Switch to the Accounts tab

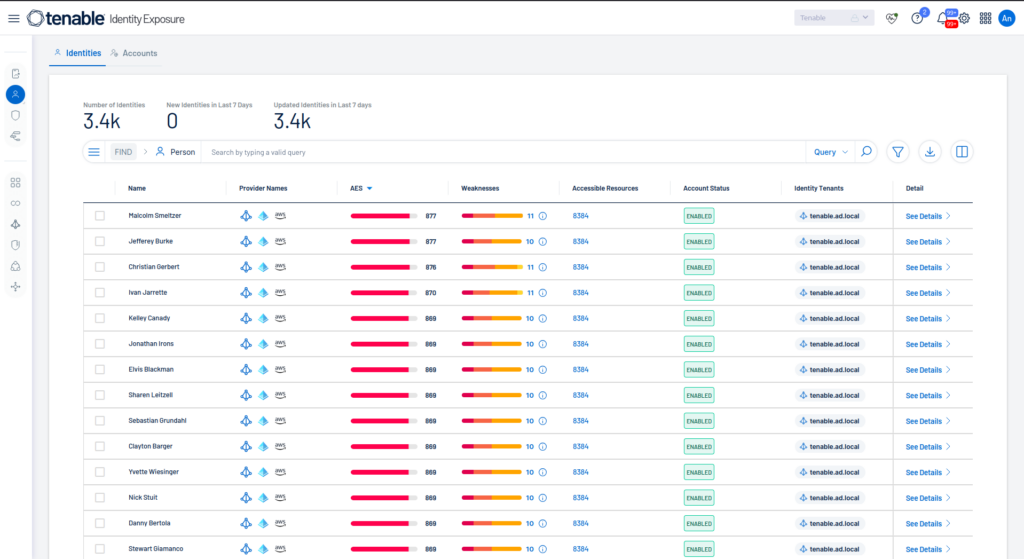click(x=134, y=53)
